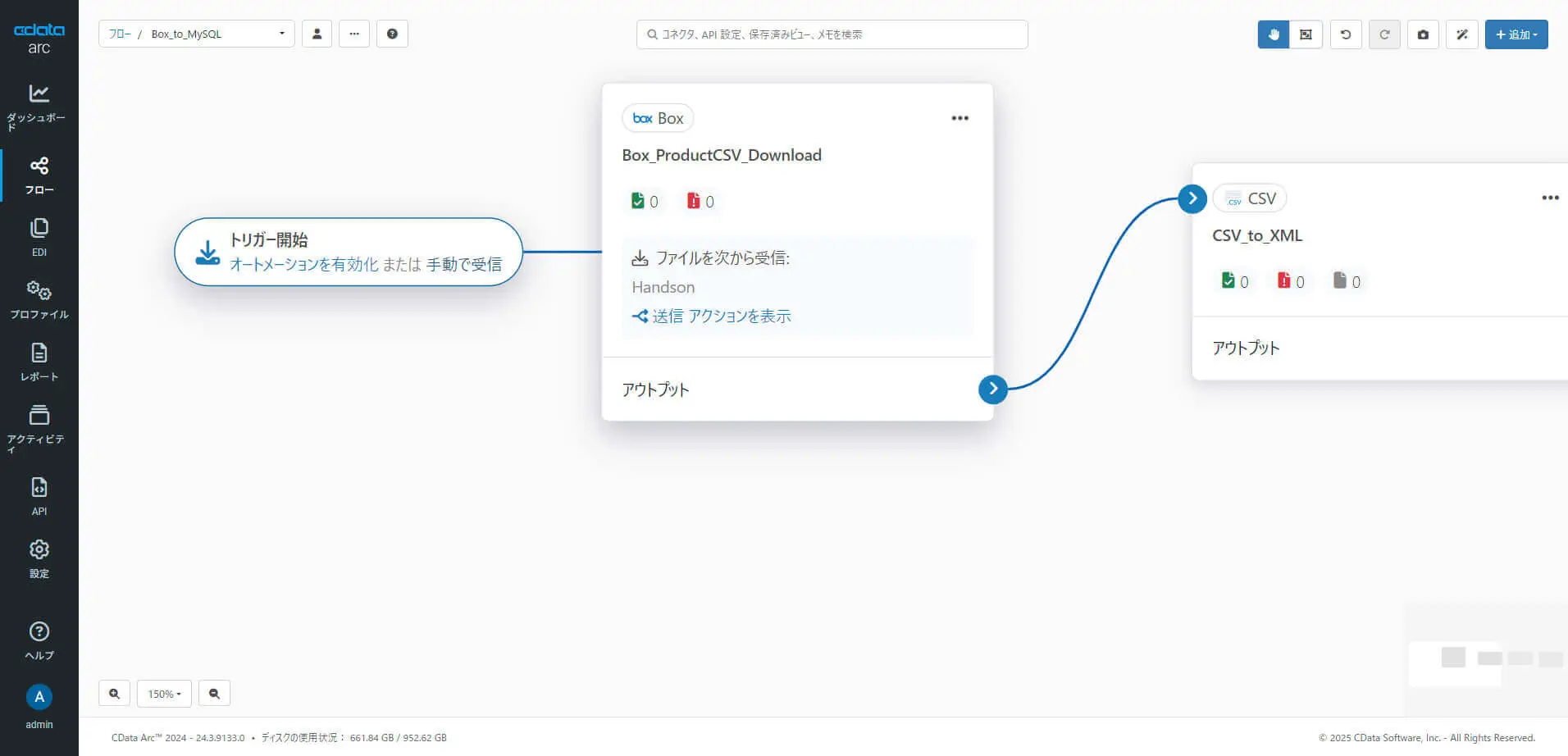View CSV connector error transactions count
The width and height of the screenshot is (1568, 756).
[x=1291, y=281]
